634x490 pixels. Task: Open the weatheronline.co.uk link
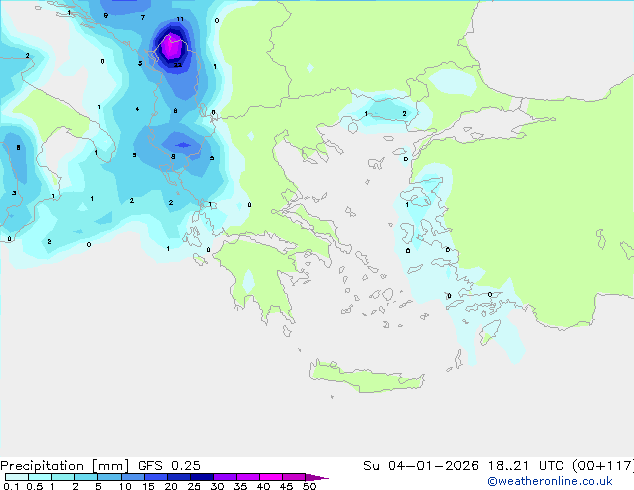click(x=550, y=481)
